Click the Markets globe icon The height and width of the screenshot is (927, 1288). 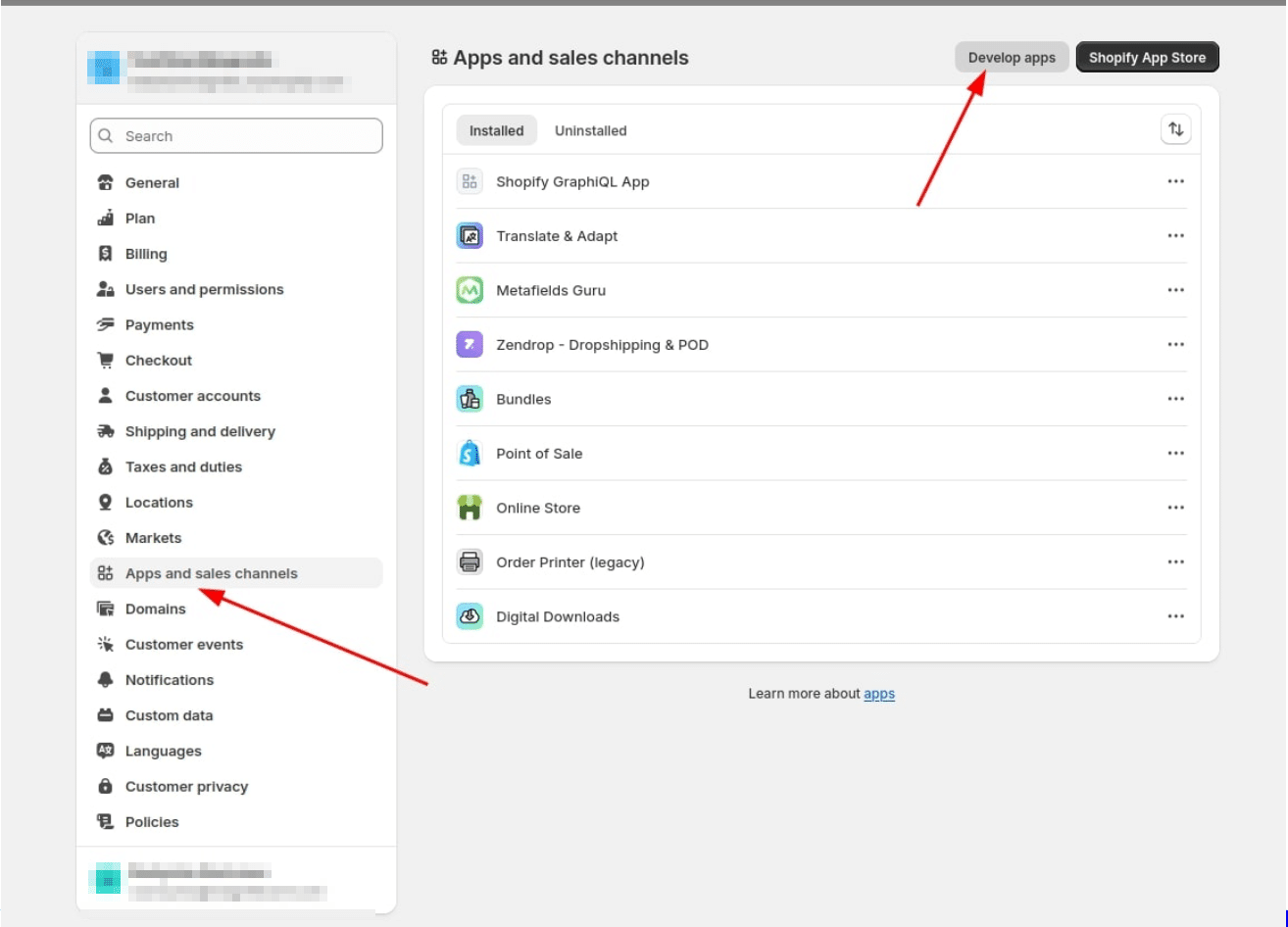click(106, 538)
